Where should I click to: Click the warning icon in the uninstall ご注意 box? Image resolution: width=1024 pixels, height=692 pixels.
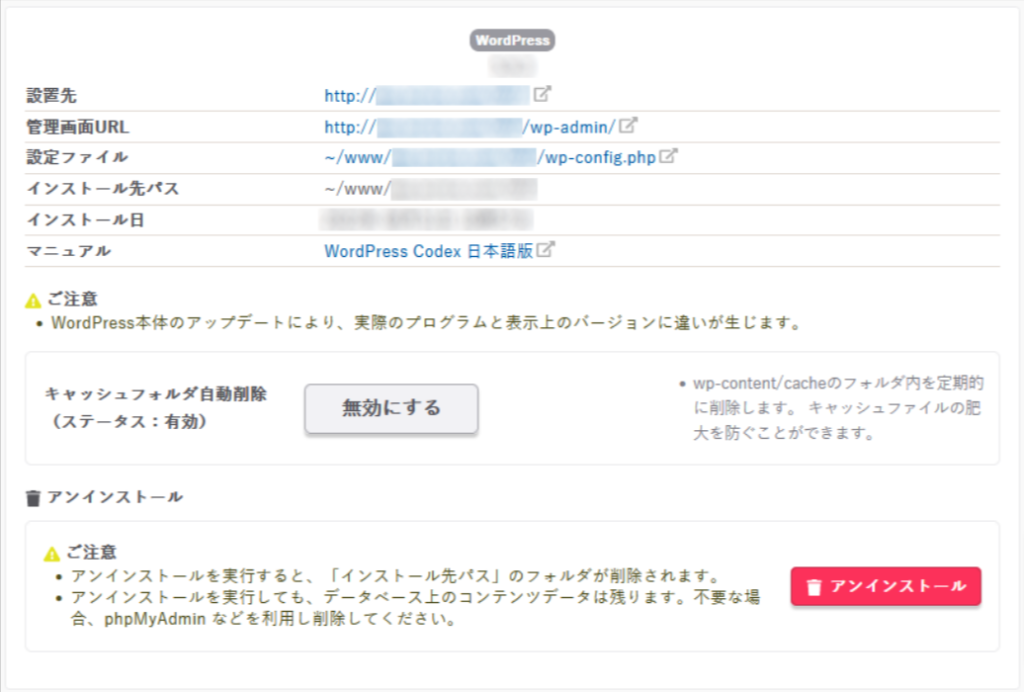52,554
